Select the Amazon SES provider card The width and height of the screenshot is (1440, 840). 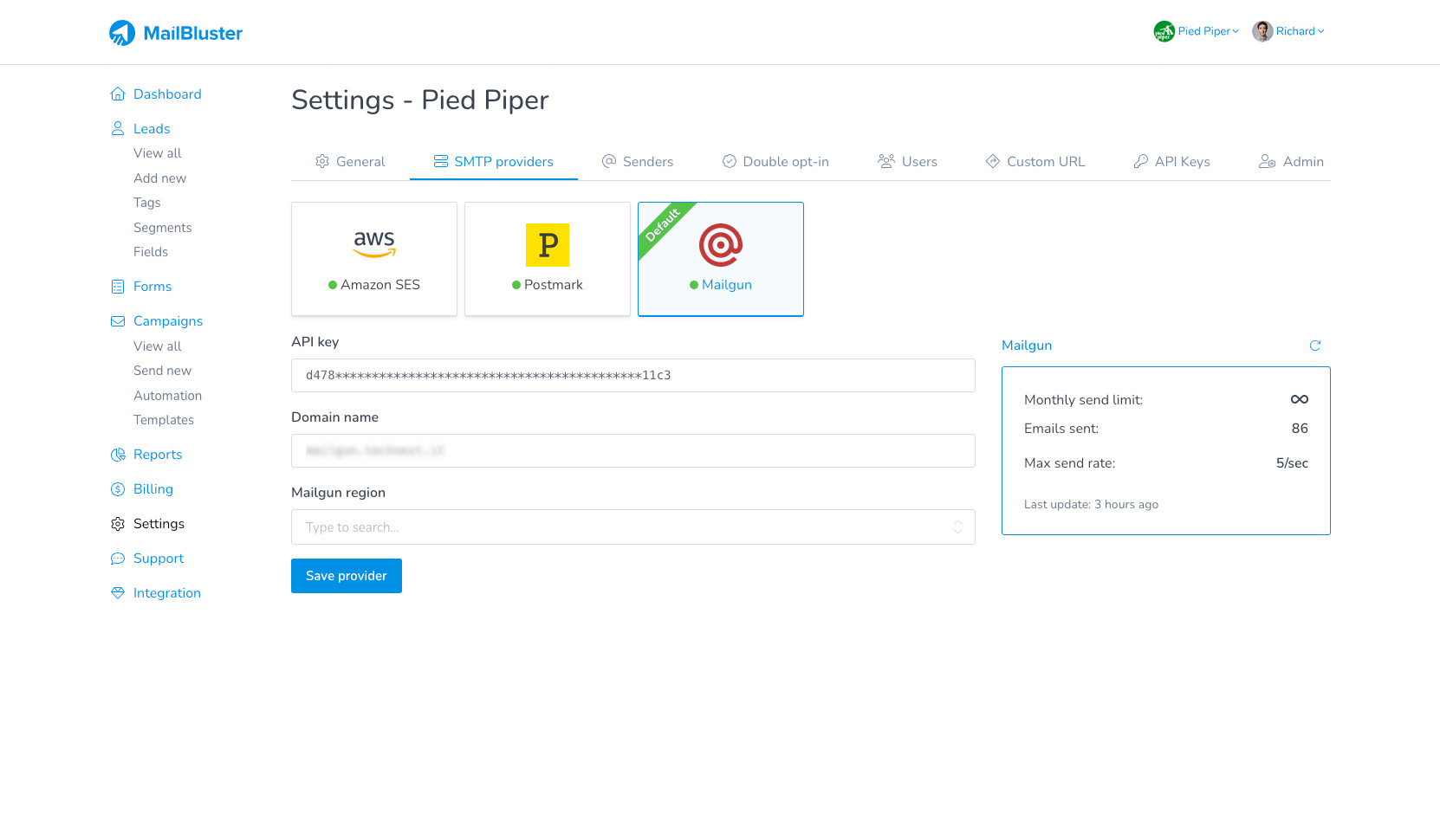[x=374, y=259]
